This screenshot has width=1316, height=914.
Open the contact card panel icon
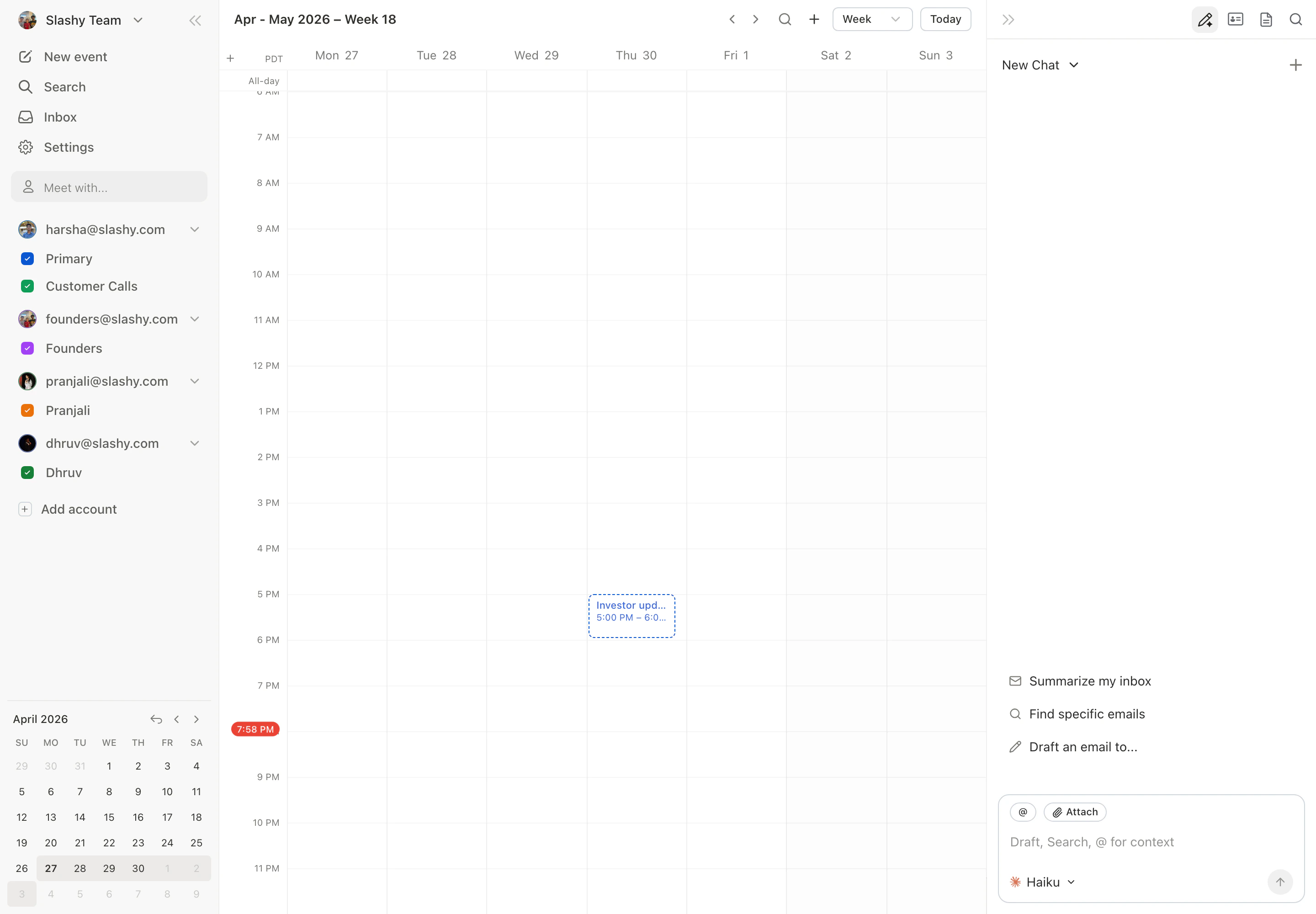tap(1235, 20)
